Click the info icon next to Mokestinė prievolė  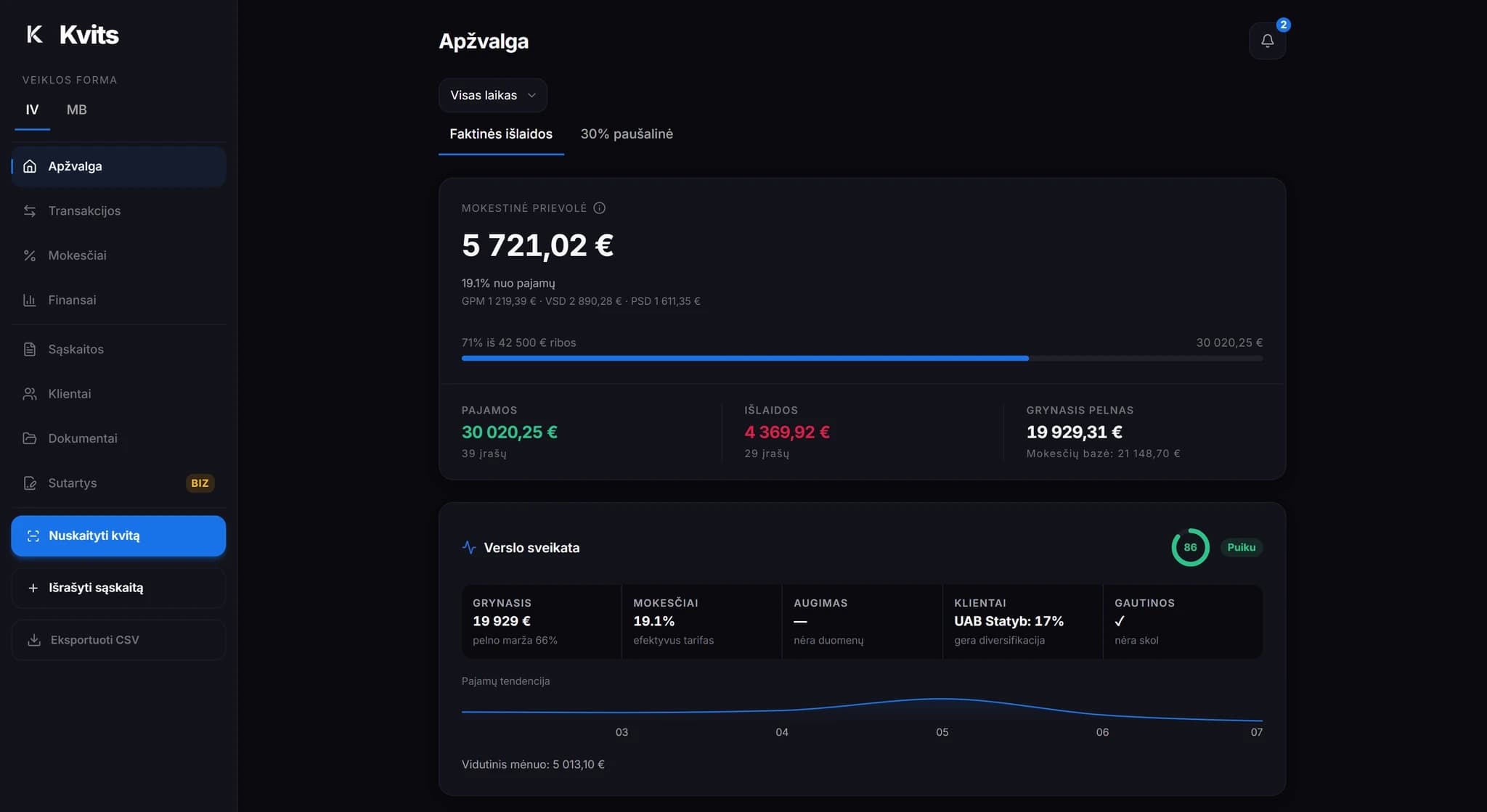[599, 208]
